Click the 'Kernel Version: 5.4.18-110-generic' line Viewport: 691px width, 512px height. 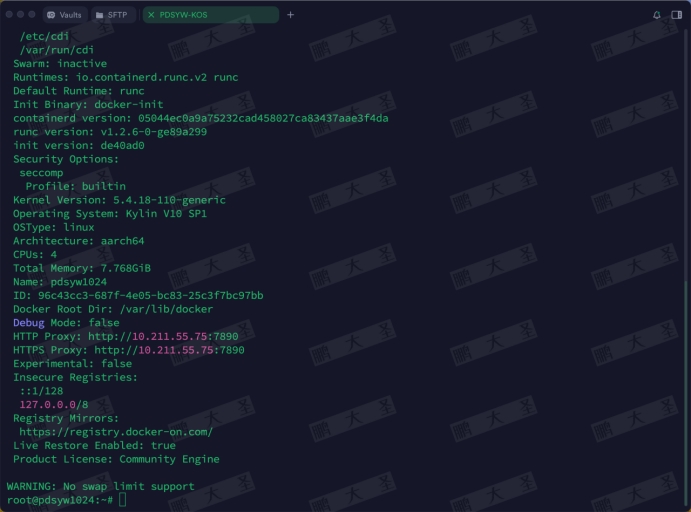click(x=119, y=200)
